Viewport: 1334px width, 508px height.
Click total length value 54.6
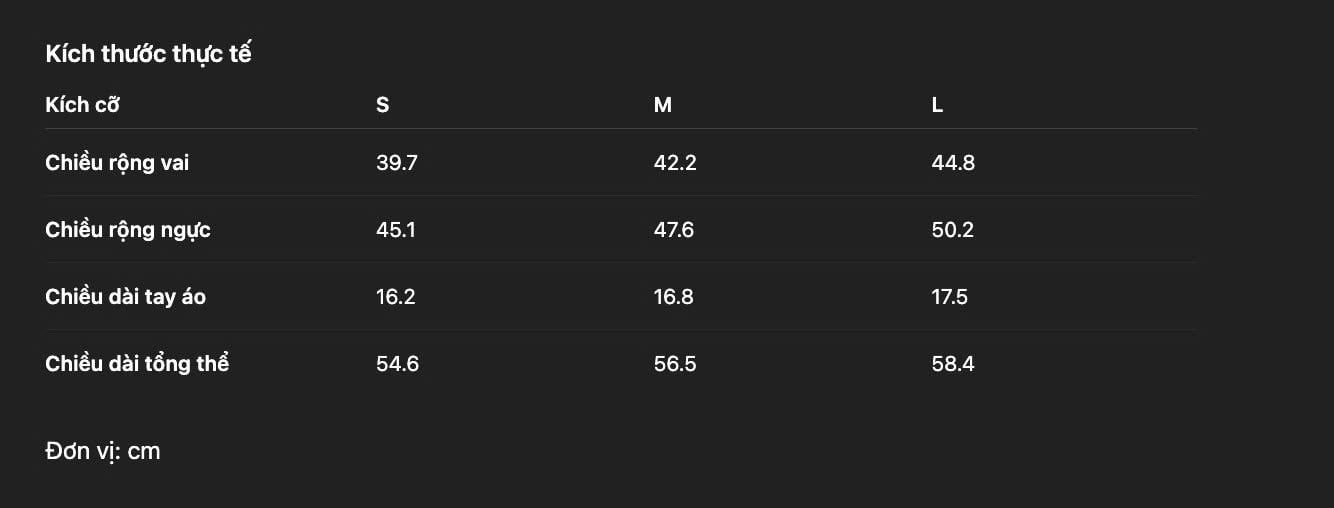[x=397, y=364]
